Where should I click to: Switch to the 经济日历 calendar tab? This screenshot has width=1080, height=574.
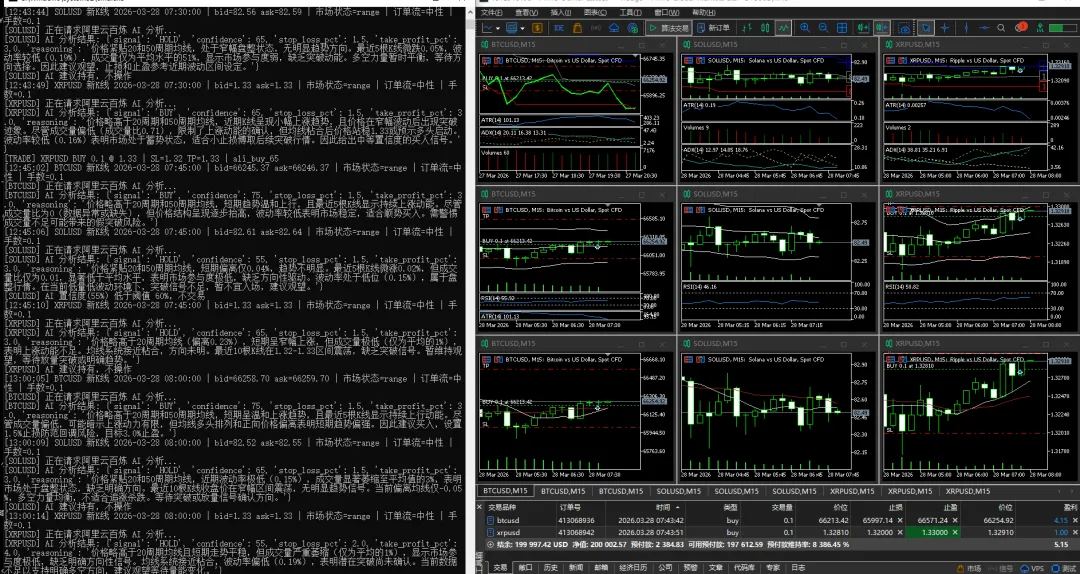[x=633, y=568]
